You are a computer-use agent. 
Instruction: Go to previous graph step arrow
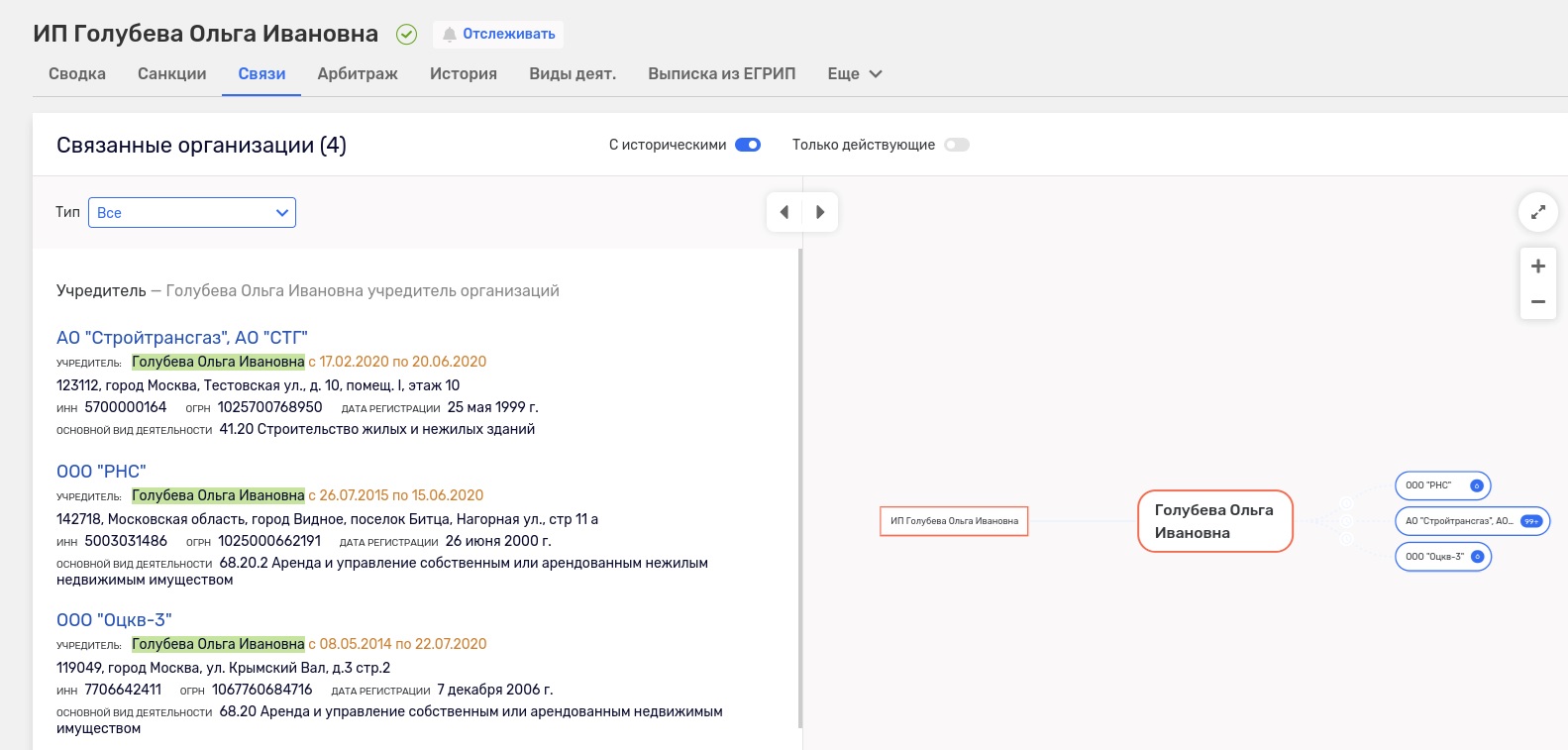(x=784, y=212)
